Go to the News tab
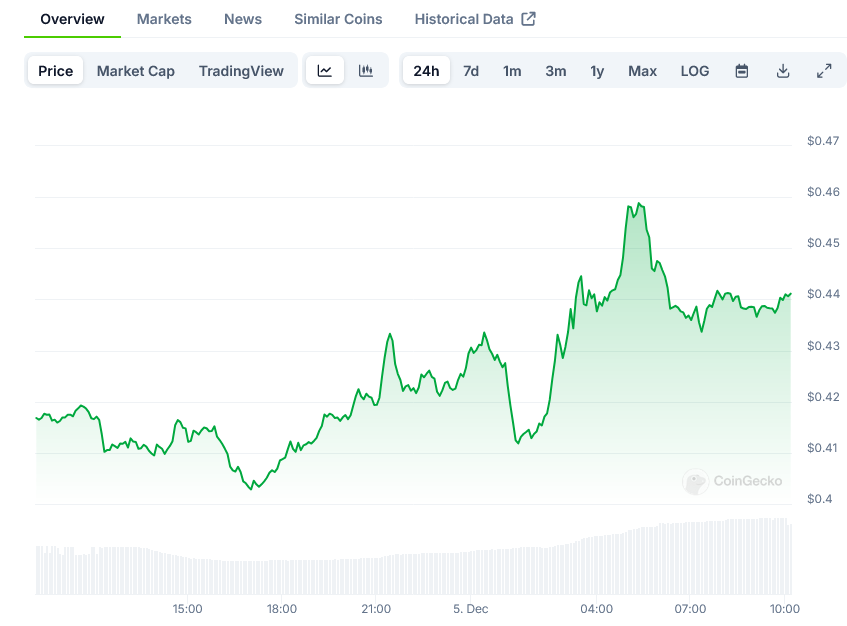The image size is (847, 626). [x=243, y=19]
